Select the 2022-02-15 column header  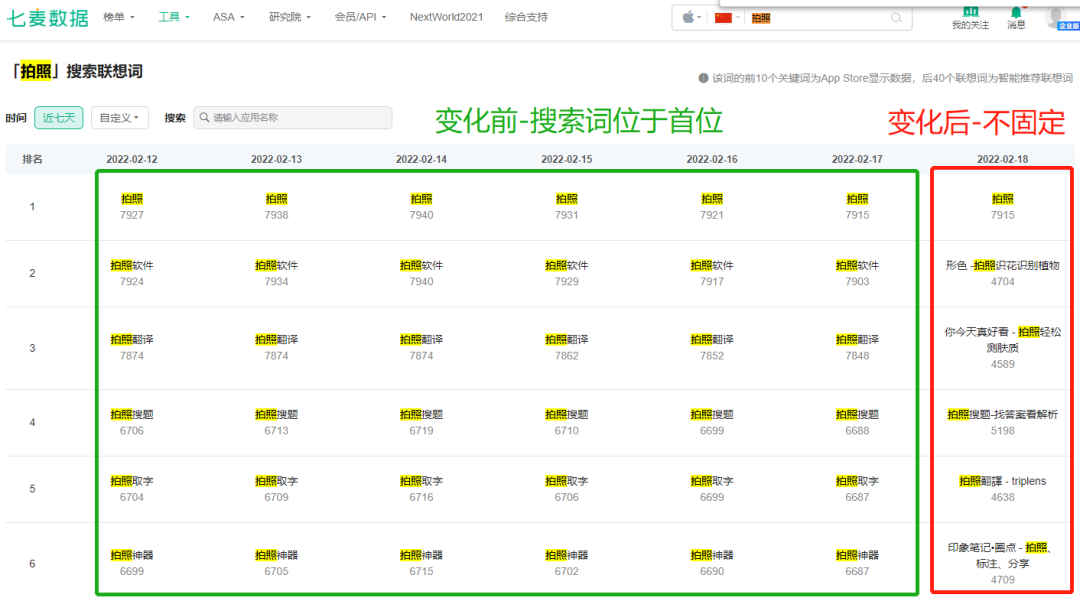(x=566, y=159)
